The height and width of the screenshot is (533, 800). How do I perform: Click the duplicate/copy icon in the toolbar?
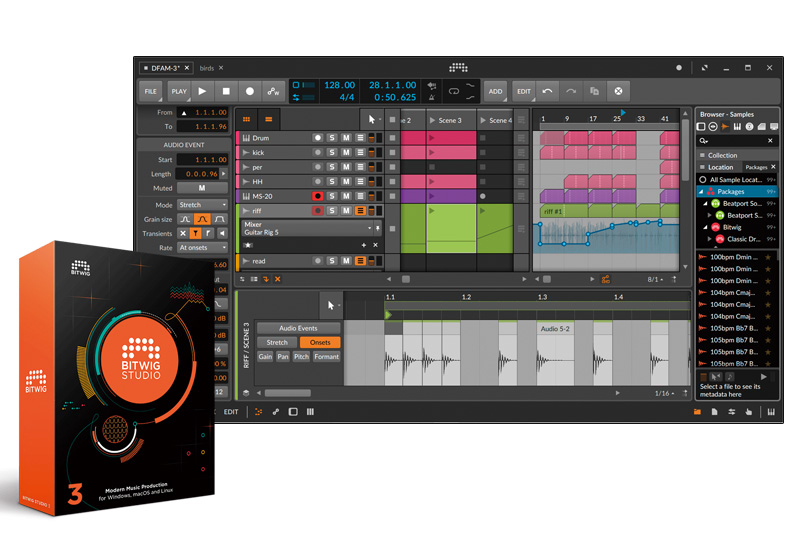(x=594, y=91)
